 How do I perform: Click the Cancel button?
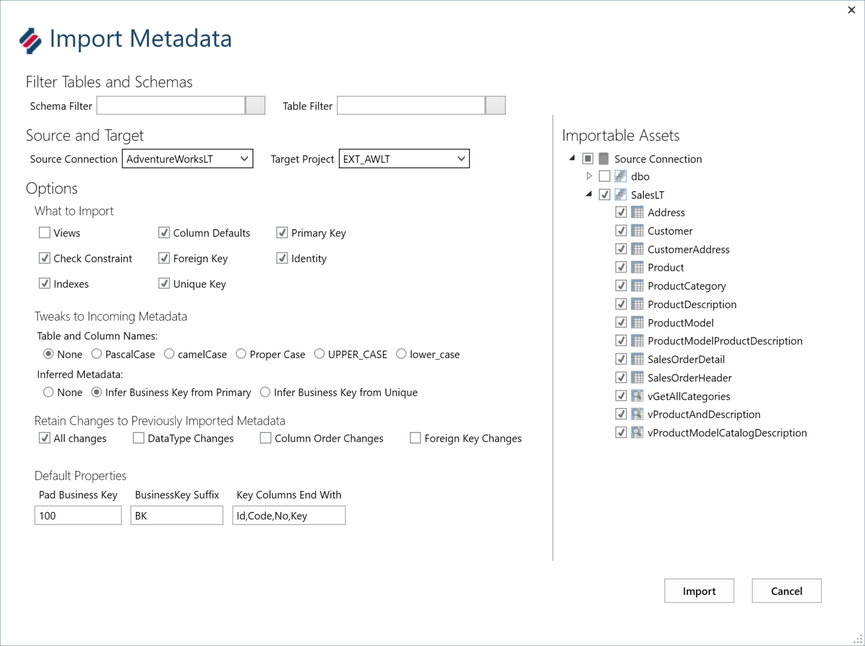(x=787, y=591)
